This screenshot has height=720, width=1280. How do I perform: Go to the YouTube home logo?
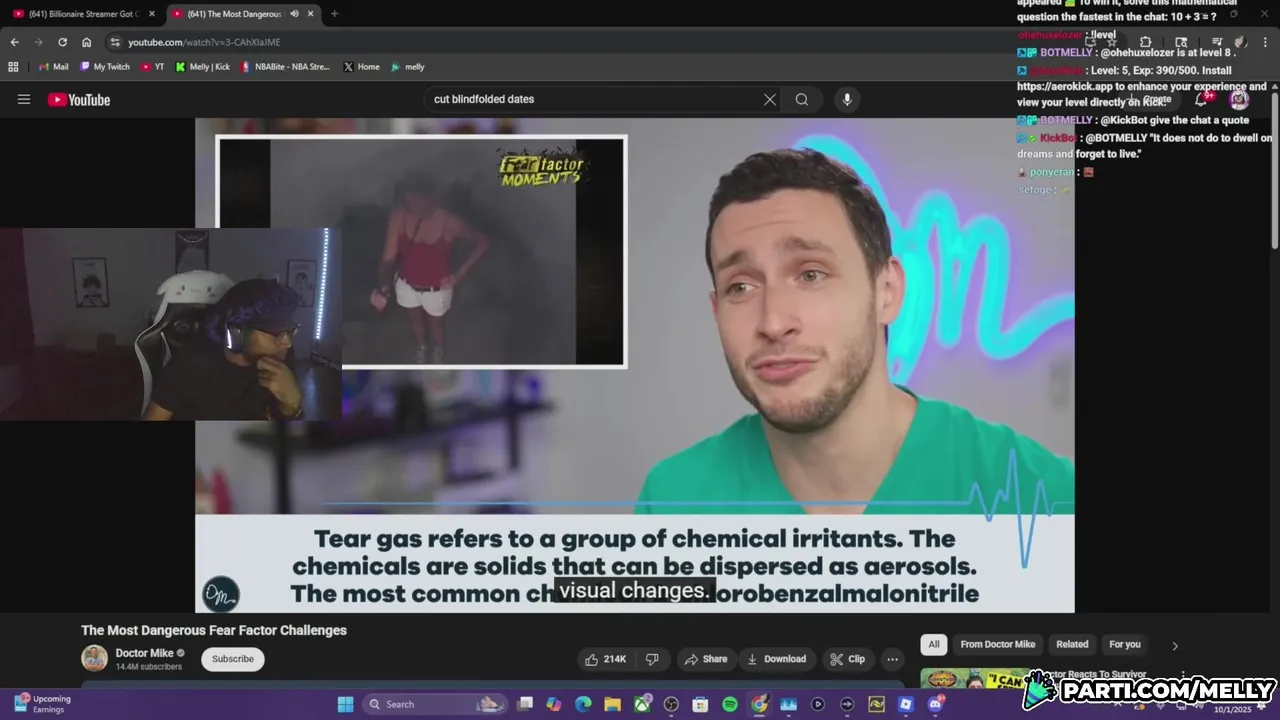(x=78, y=99)
